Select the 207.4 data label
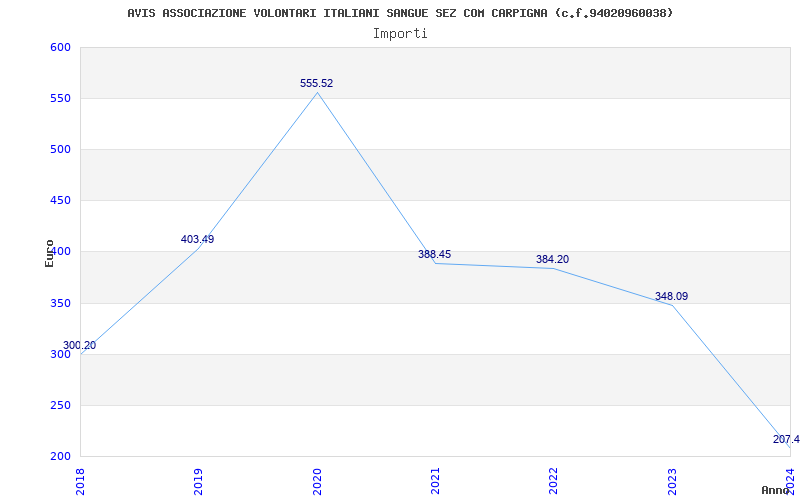Viewport: 800px width, 500px height. [786, 439]
